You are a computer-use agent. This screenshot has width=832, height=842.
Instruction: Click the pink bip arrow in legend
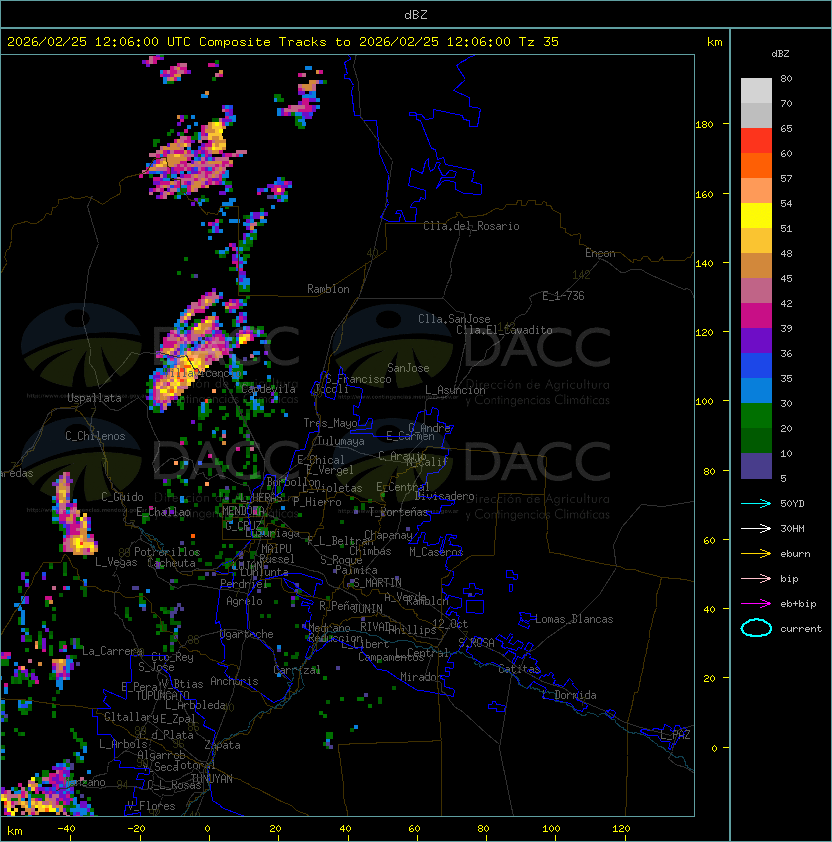click(x=756, y=579)
